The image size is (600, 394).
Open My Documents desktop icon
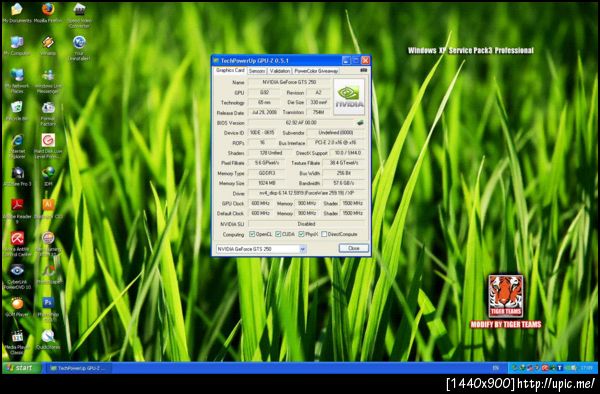(x=17, y=13)
